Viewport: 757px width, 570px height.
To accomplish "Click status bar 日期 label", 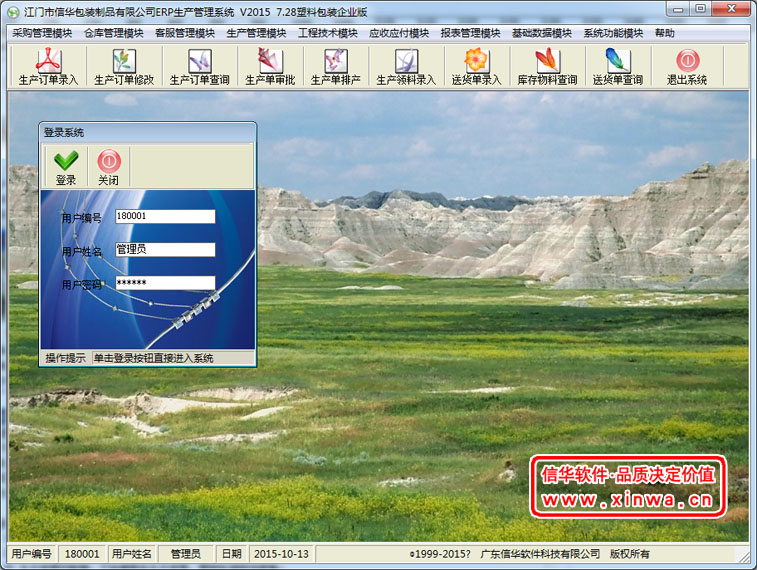I will tap(232, 554).
